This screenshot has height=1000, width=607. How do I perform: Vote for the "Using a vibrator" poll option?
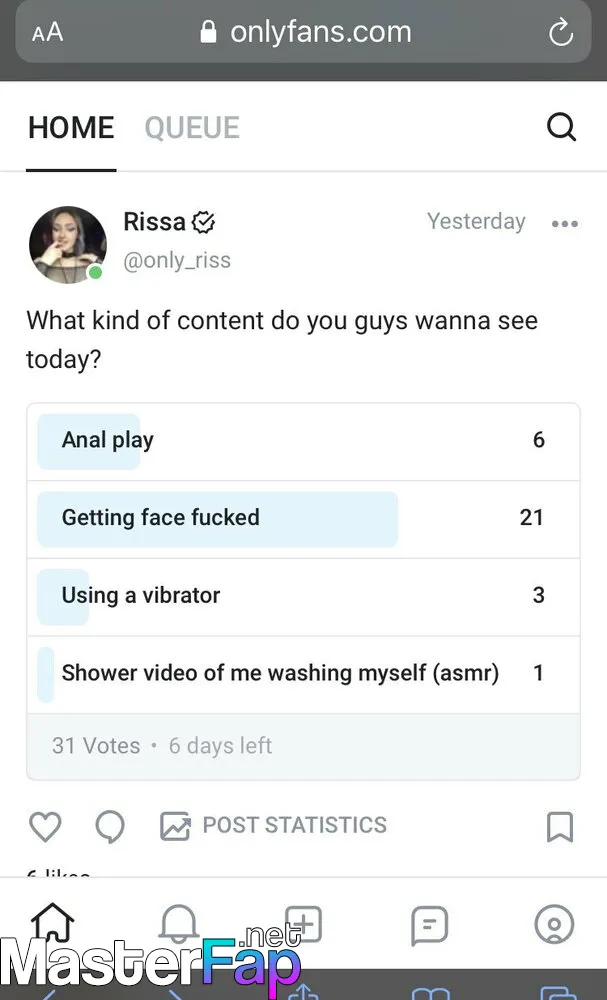tap(304, 597)
